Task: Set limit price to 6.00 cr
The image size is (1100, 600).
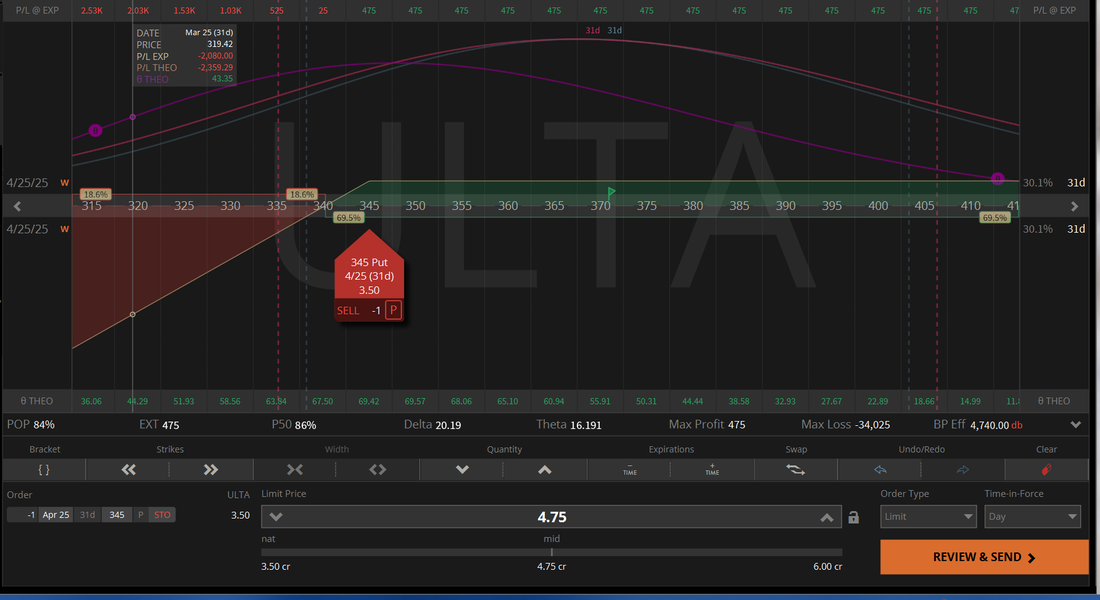Action: coord(828,566)
